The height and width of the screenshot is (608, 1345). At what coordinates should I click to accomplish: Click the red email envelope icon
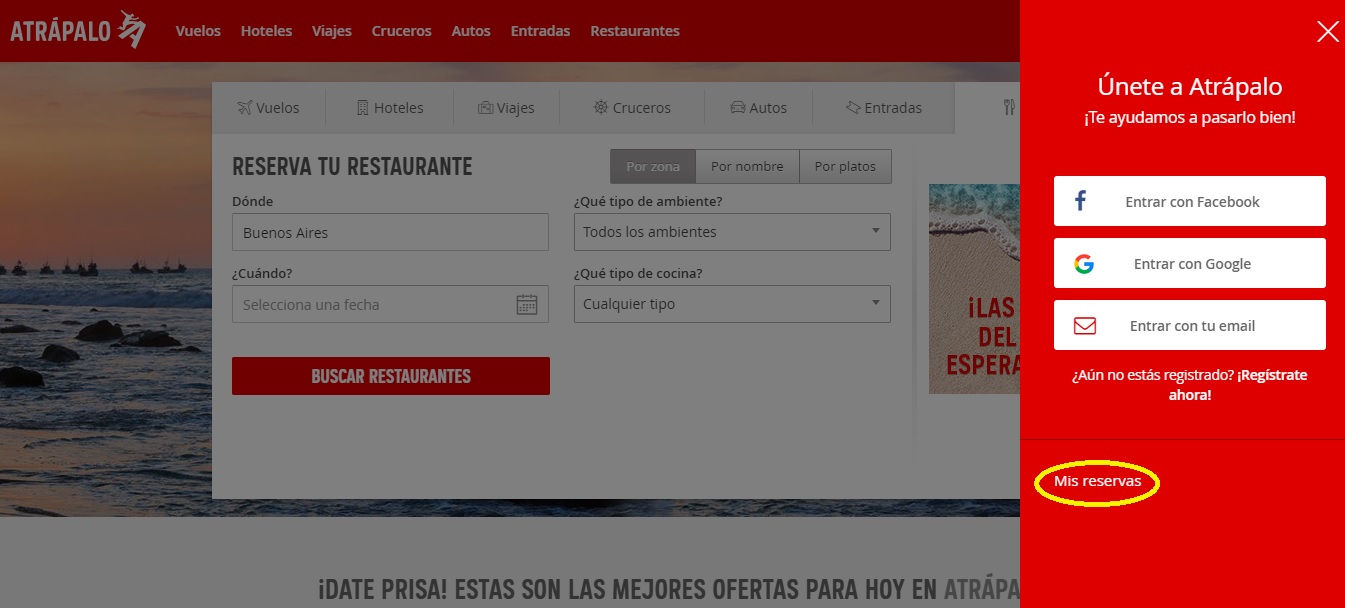(x=1085, y=326)
